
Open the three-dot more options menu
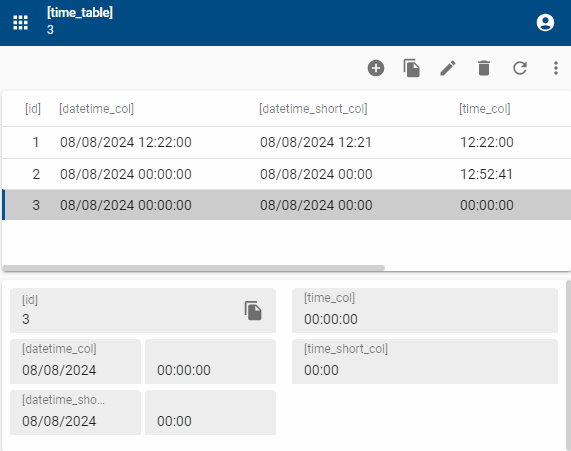click(556, 68)
